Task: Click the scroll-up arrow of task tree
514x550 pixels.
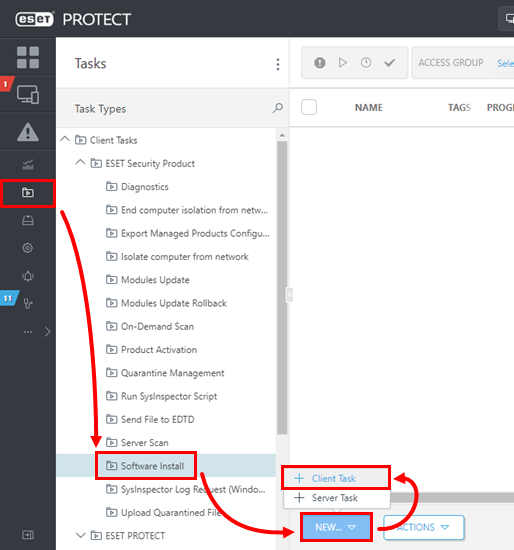Action: [282, 135]
